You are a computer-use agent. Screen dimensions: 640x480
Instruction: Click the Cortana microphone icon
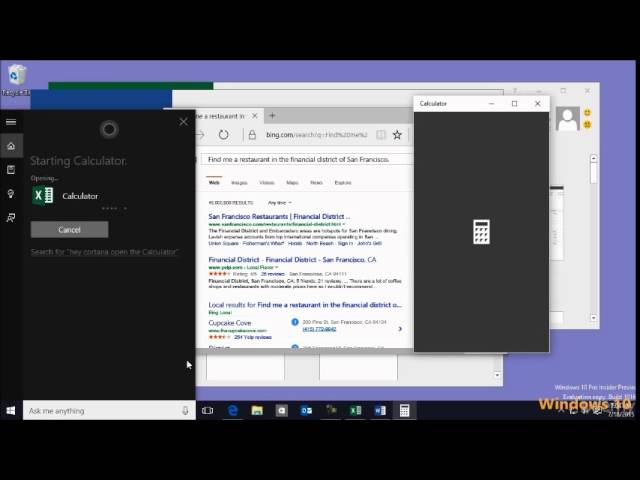(185, 411)
